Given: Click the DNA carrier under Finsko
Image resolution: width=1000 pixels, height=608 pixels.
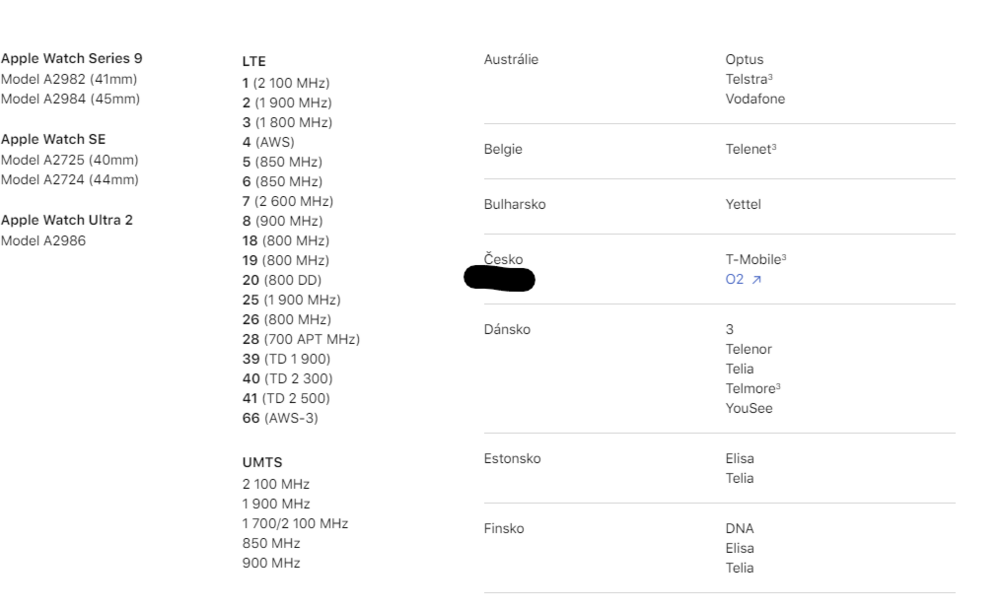Looking at the screenshot, I should (x=739, y=529).
